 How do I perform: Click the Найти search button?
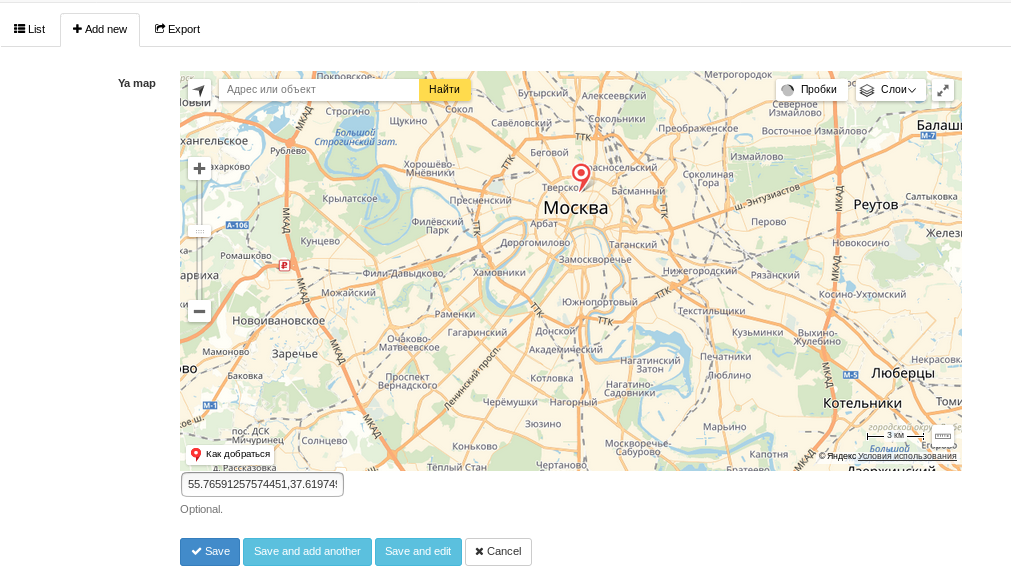(444, 90)
